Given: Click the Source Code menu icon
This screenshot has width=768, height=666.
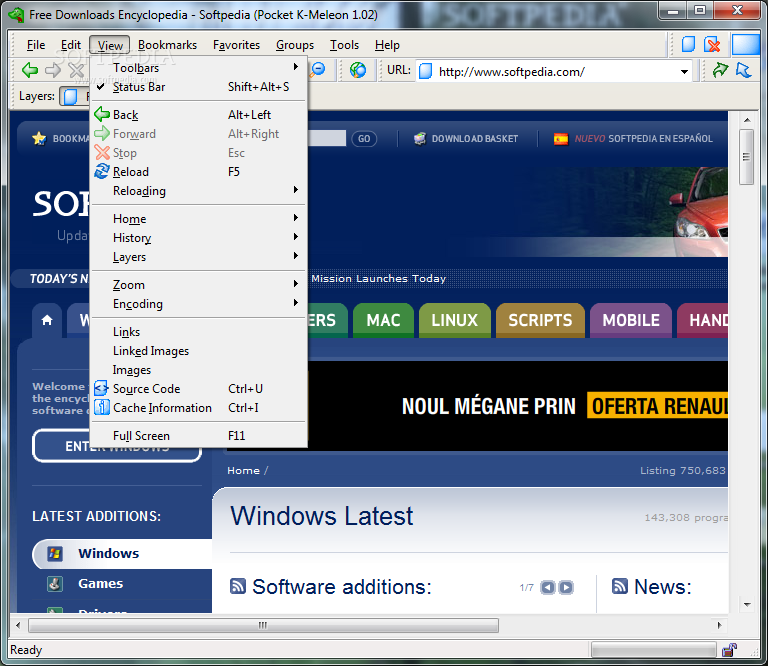Looking at the screenshot, I should click(101, 388).
